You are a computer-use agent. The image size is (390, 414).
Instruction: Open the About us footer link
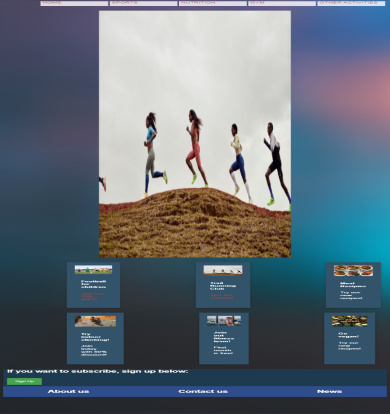point(68,391)
